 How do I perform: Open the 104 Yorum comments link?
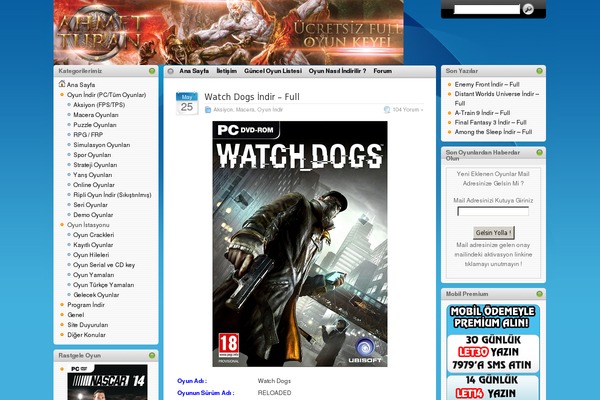[408, 110]
